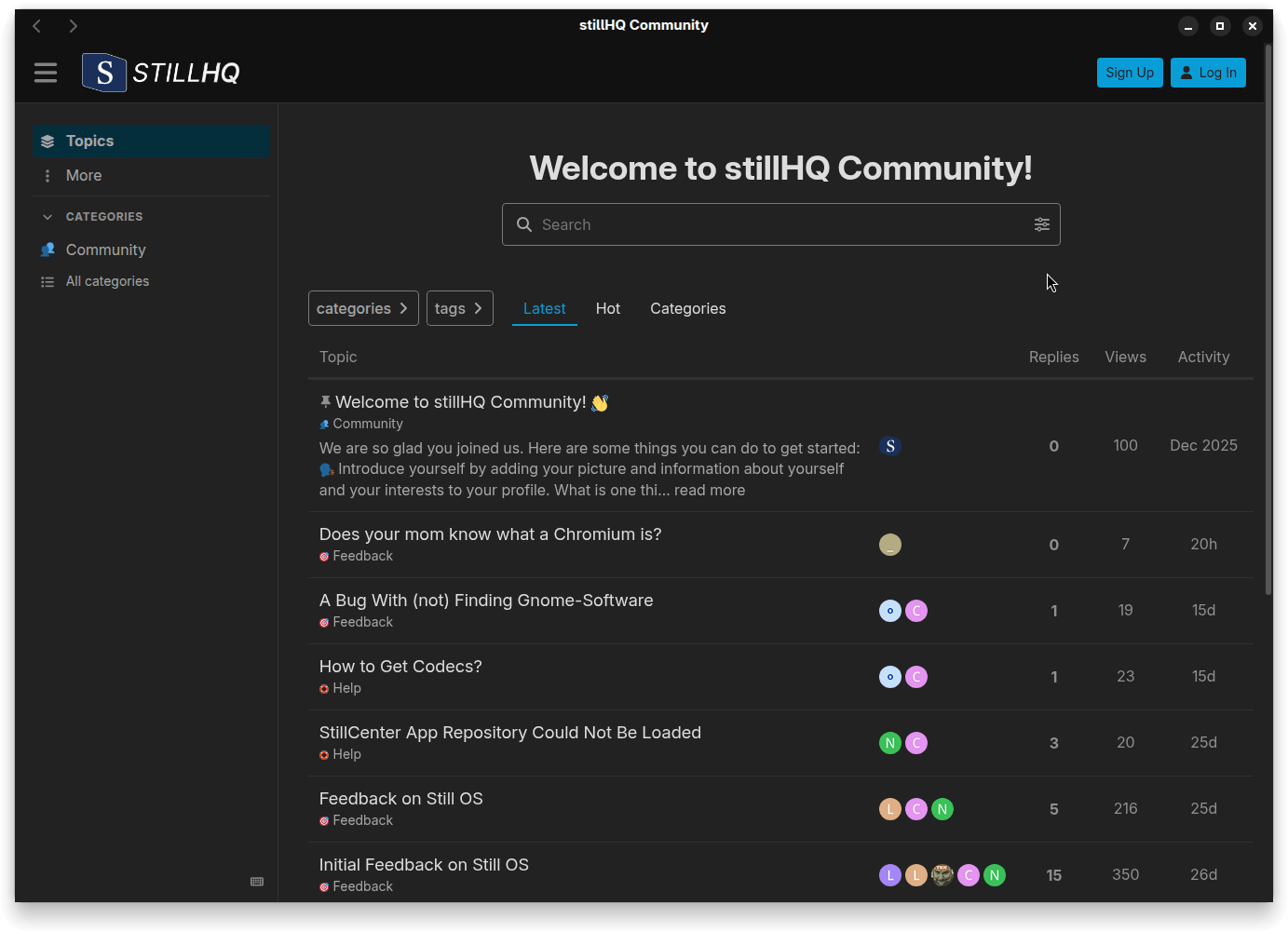Click C avatar on Gnome-Software bug topic
The image size is (1288, 932).
pos(916,611)
